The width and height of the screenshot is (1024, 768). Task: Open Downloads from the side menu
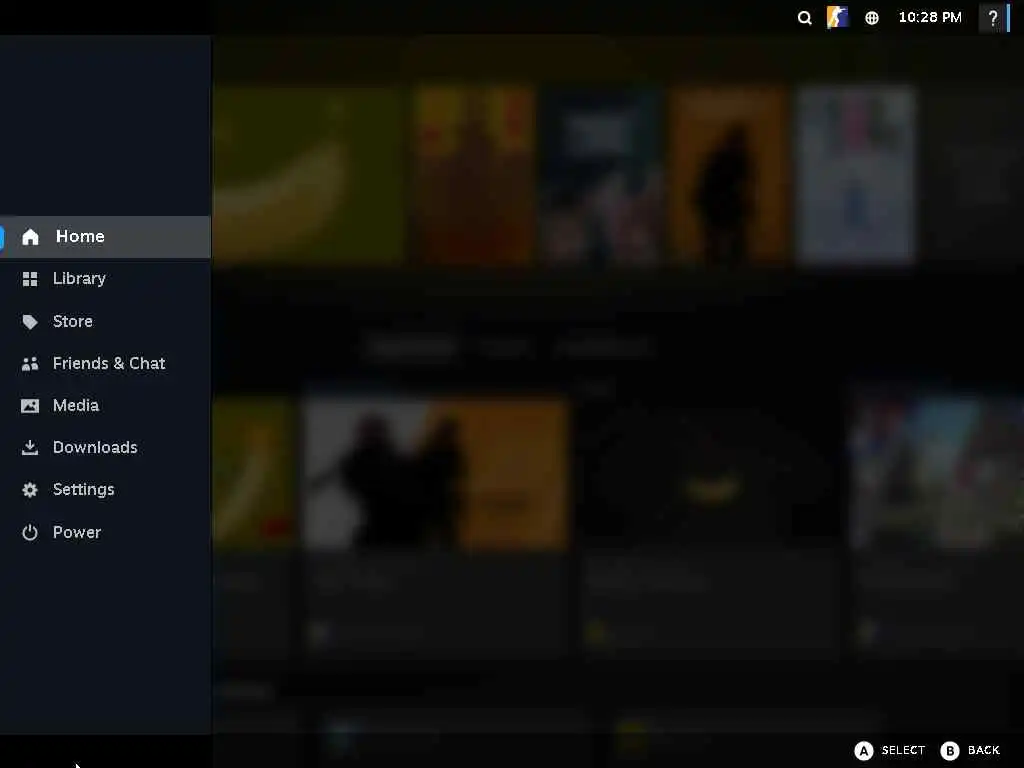click(105, 447)
